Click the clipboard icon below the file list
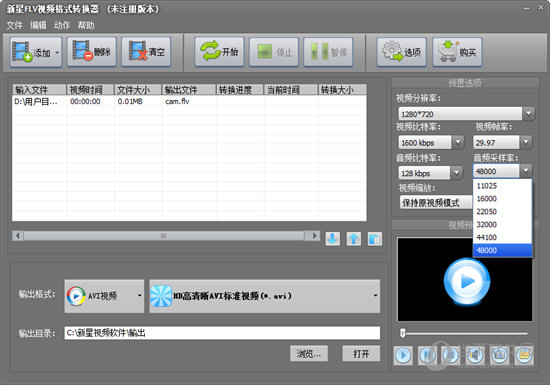The width and height of the screenshot is (550, 385). tap(375, 239)
